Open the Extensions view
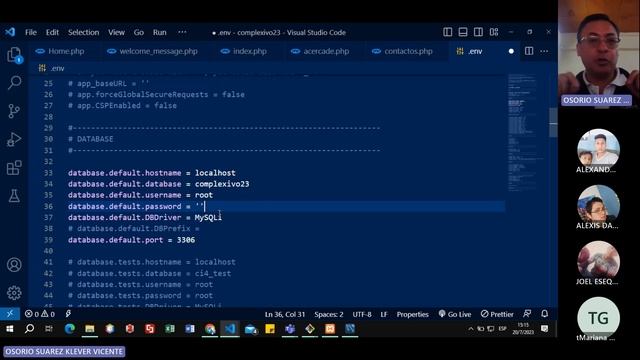 [x=14, y=167]
